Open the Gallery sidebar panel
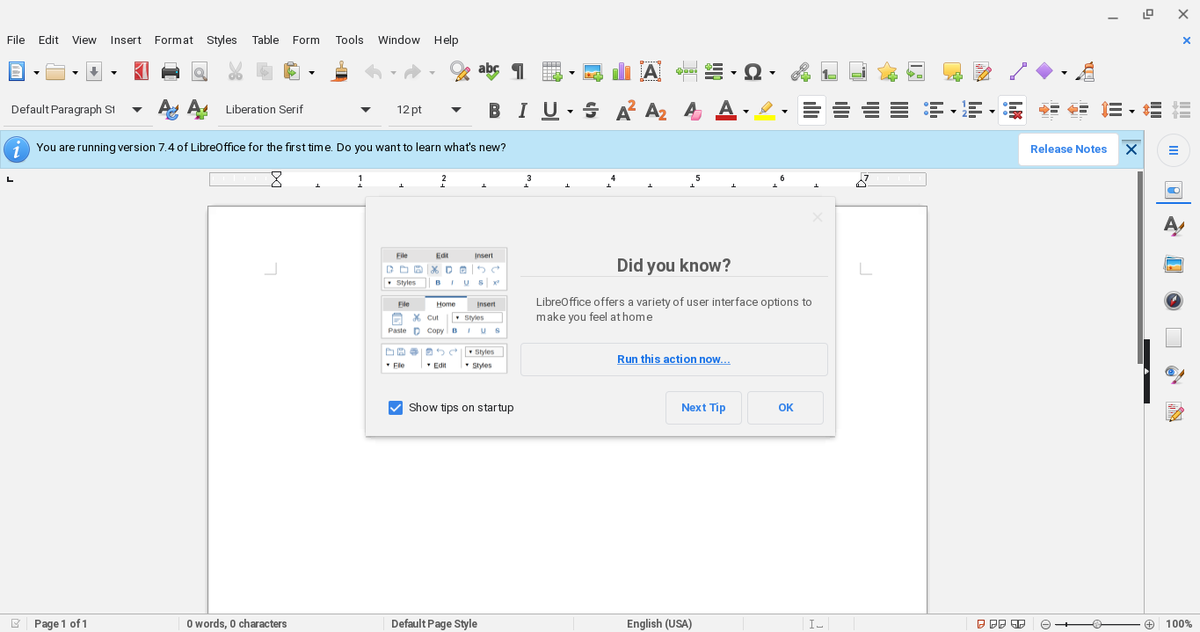The width and height of the screenshot is (1200, 632). click(x=1174, y=264)
